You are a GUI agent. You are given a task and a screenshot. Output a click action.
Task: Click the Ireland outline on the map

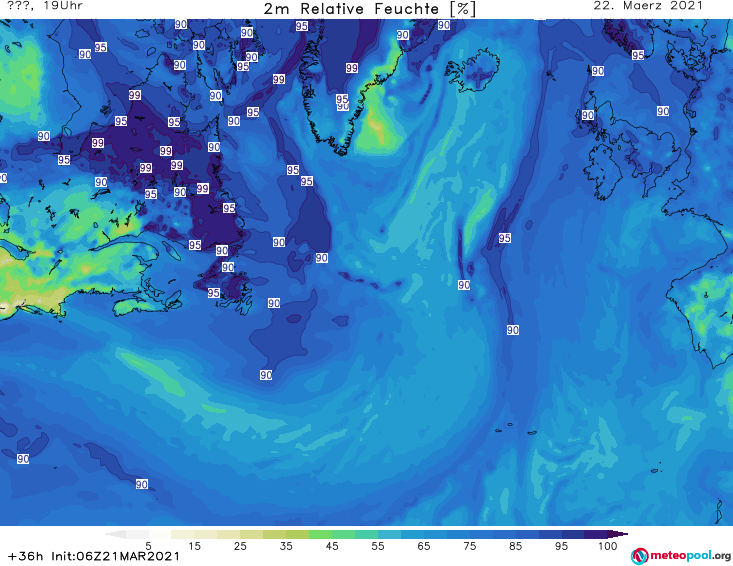coord(604,172)
